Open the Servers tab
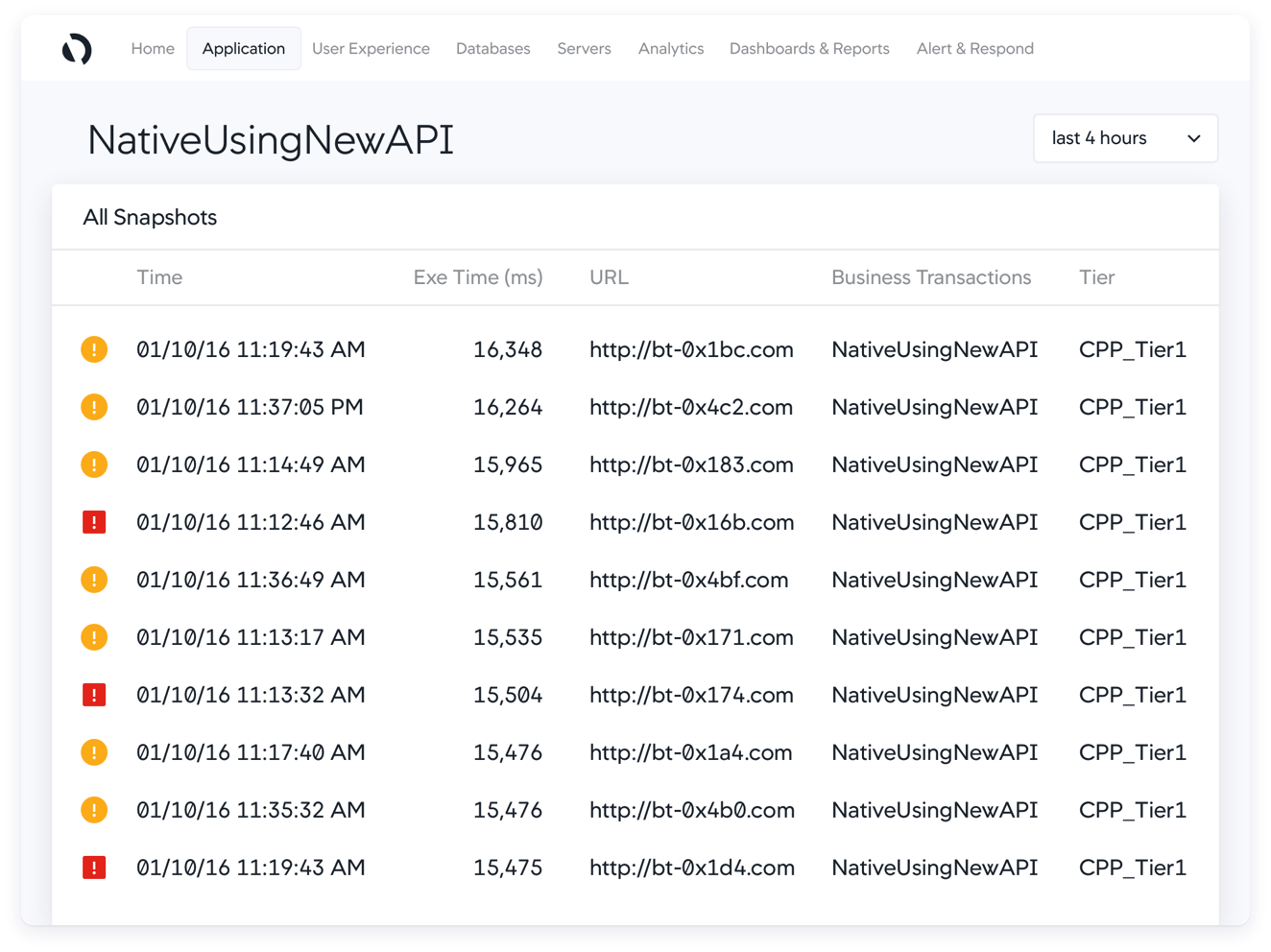This screenshot has height=952, width=1271. [x=584, y=49]
